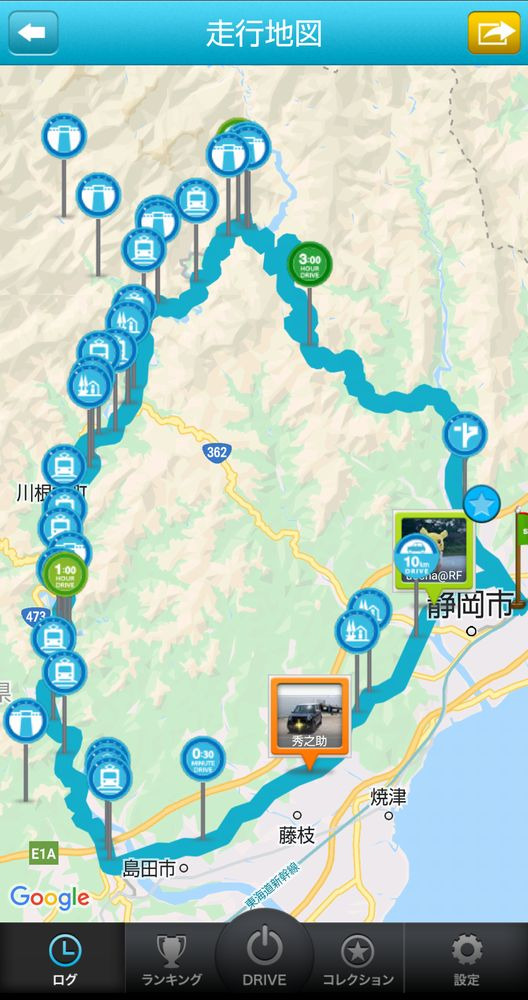Open the share export button

(x=494, y=33)
